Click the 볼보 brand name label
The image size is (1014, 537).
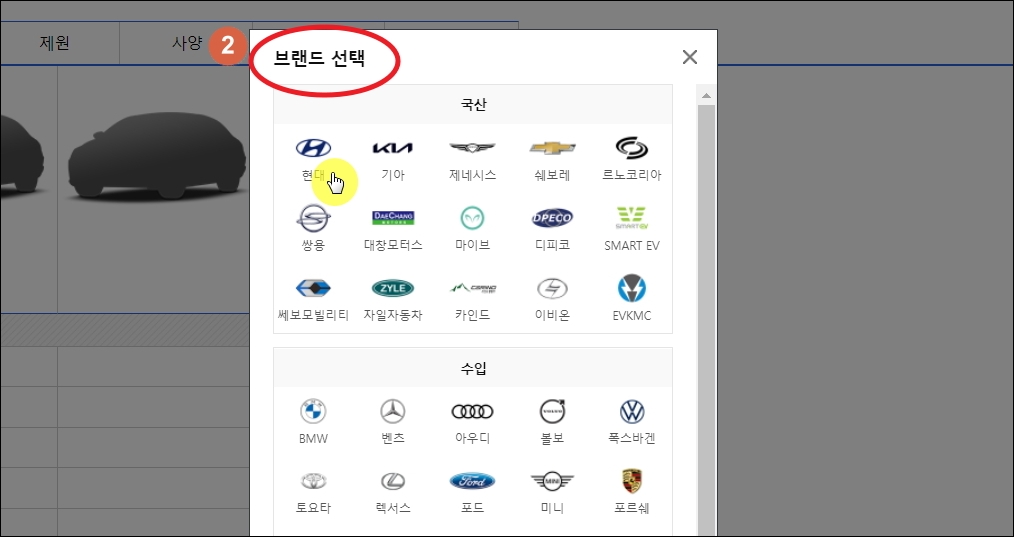[552, 438]
